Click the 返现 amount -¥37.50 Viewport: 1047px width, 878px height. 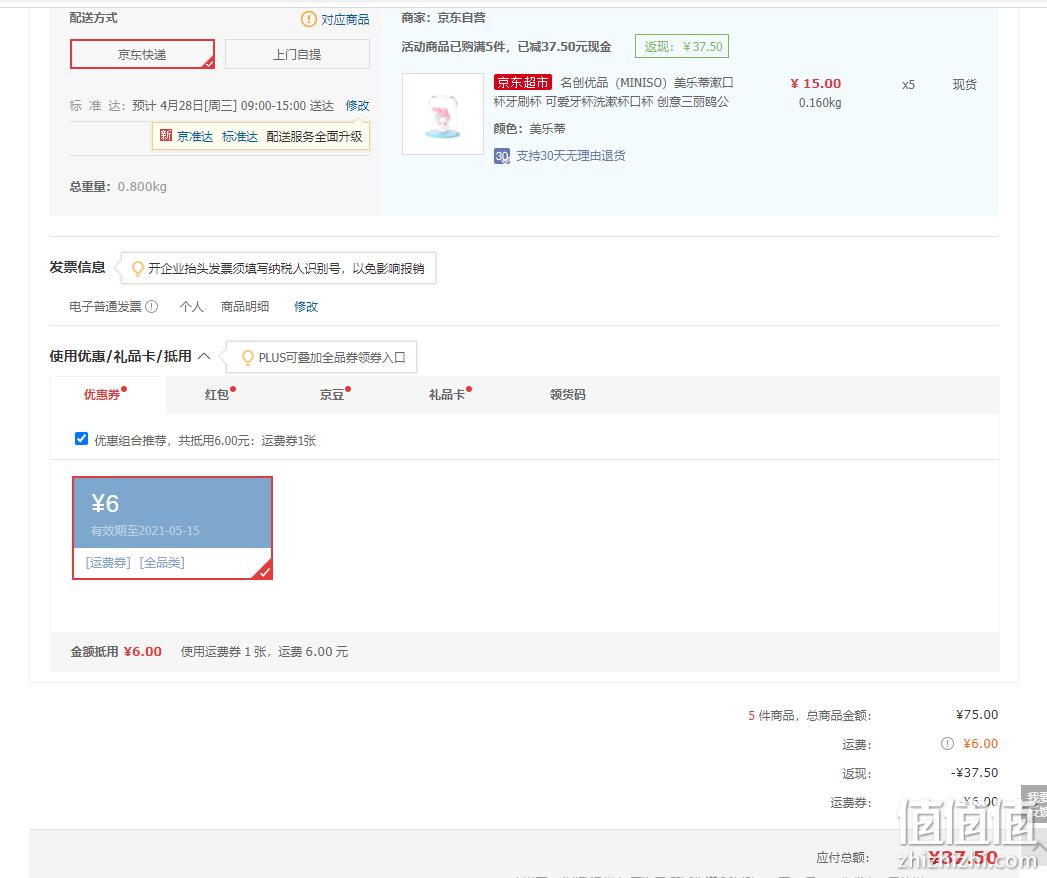pos(974,773)
